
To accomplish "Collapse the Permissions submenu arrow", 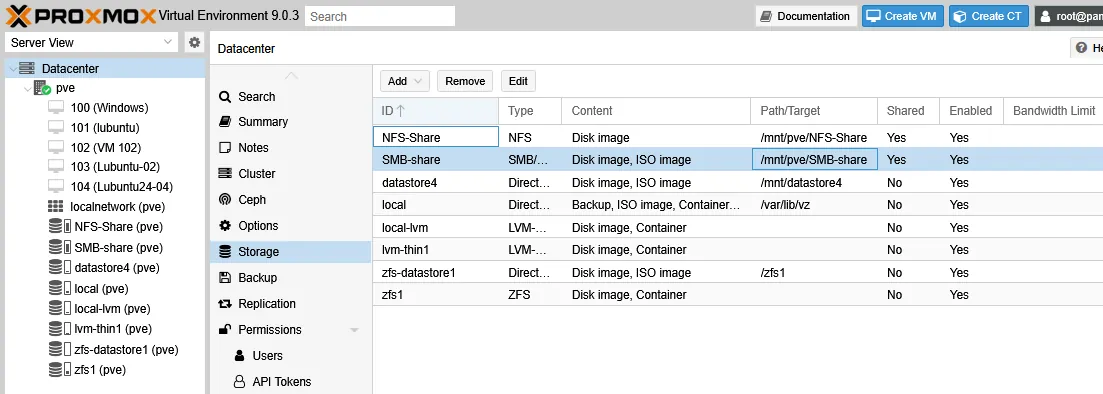I will click(x=355, y=330).
